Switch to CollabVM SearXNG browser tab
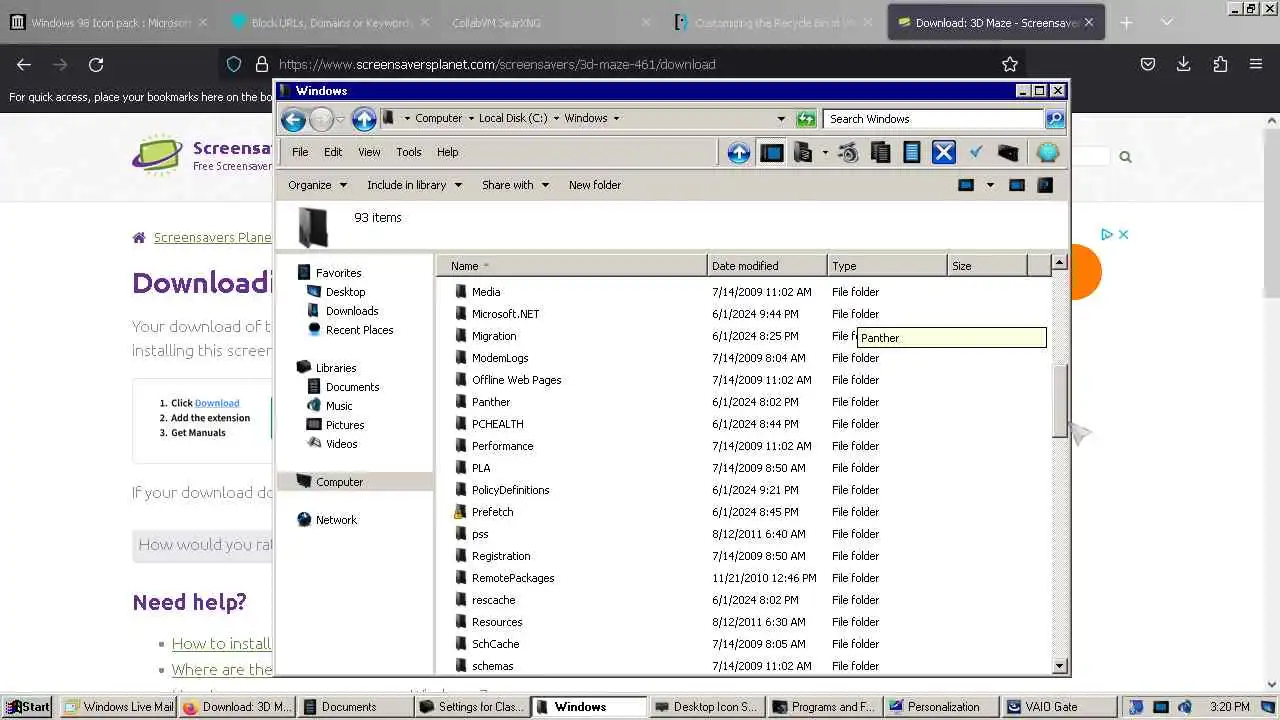 coord(549,22)
